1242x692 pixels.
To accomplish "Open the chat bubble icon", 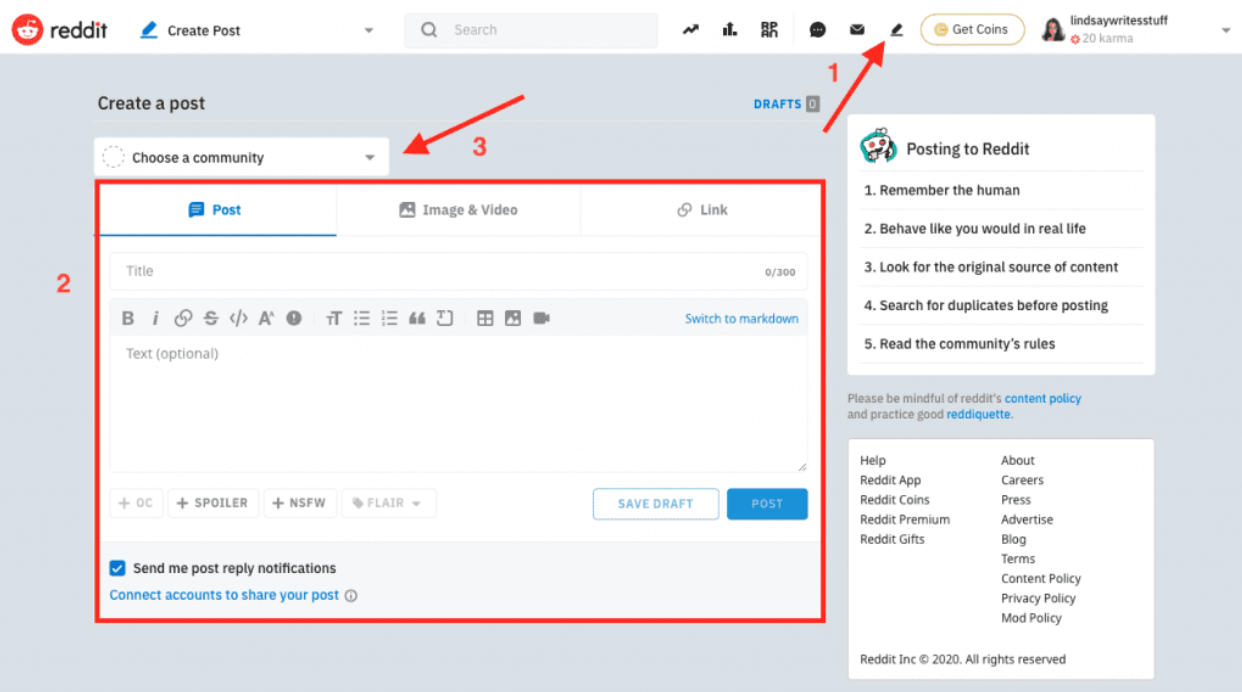I will pyautogui.click(x=818, y=30).
